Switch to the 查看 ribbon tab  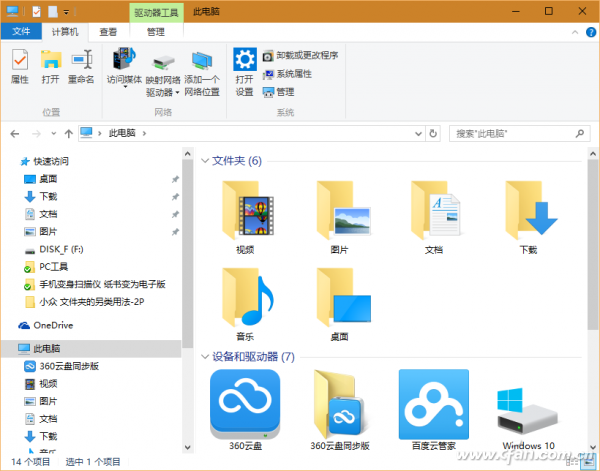[108, 32]
